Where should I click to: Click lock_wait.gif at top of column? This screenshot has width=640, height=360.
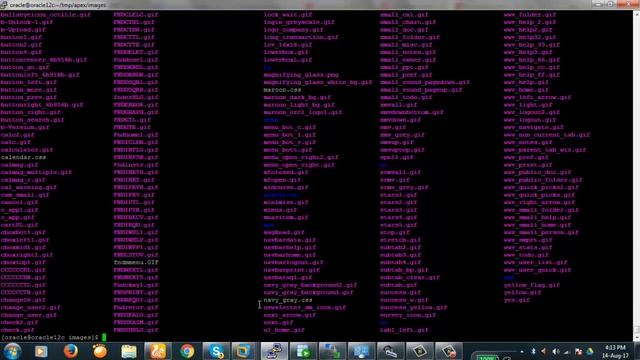pos(288,15)
